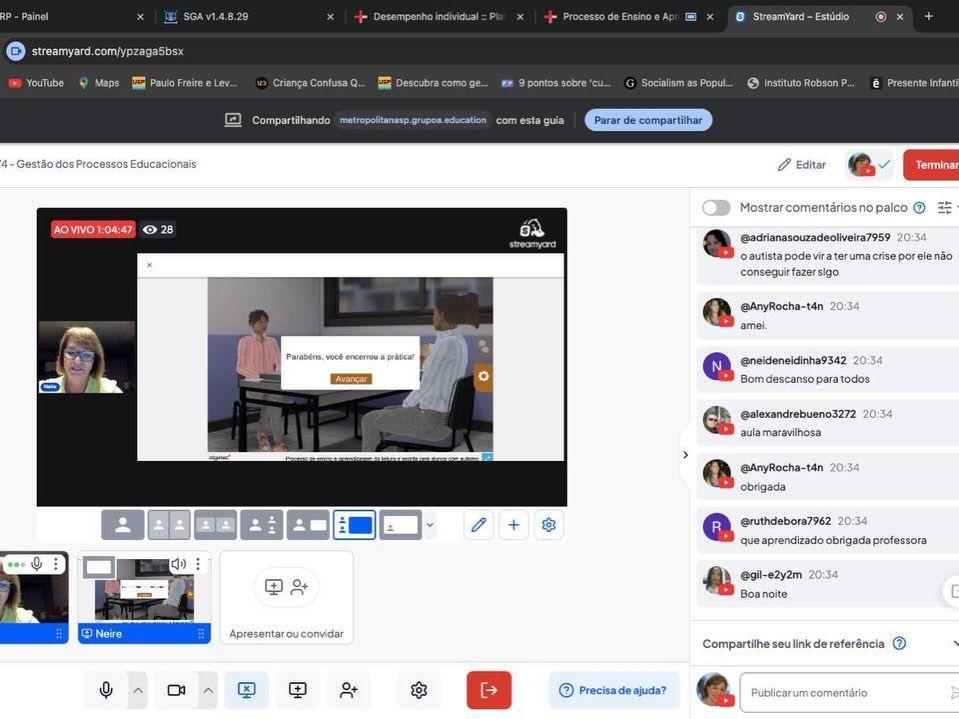Select single person solo layout
Screen dimensions: 959x719
(x=123, y=525)
